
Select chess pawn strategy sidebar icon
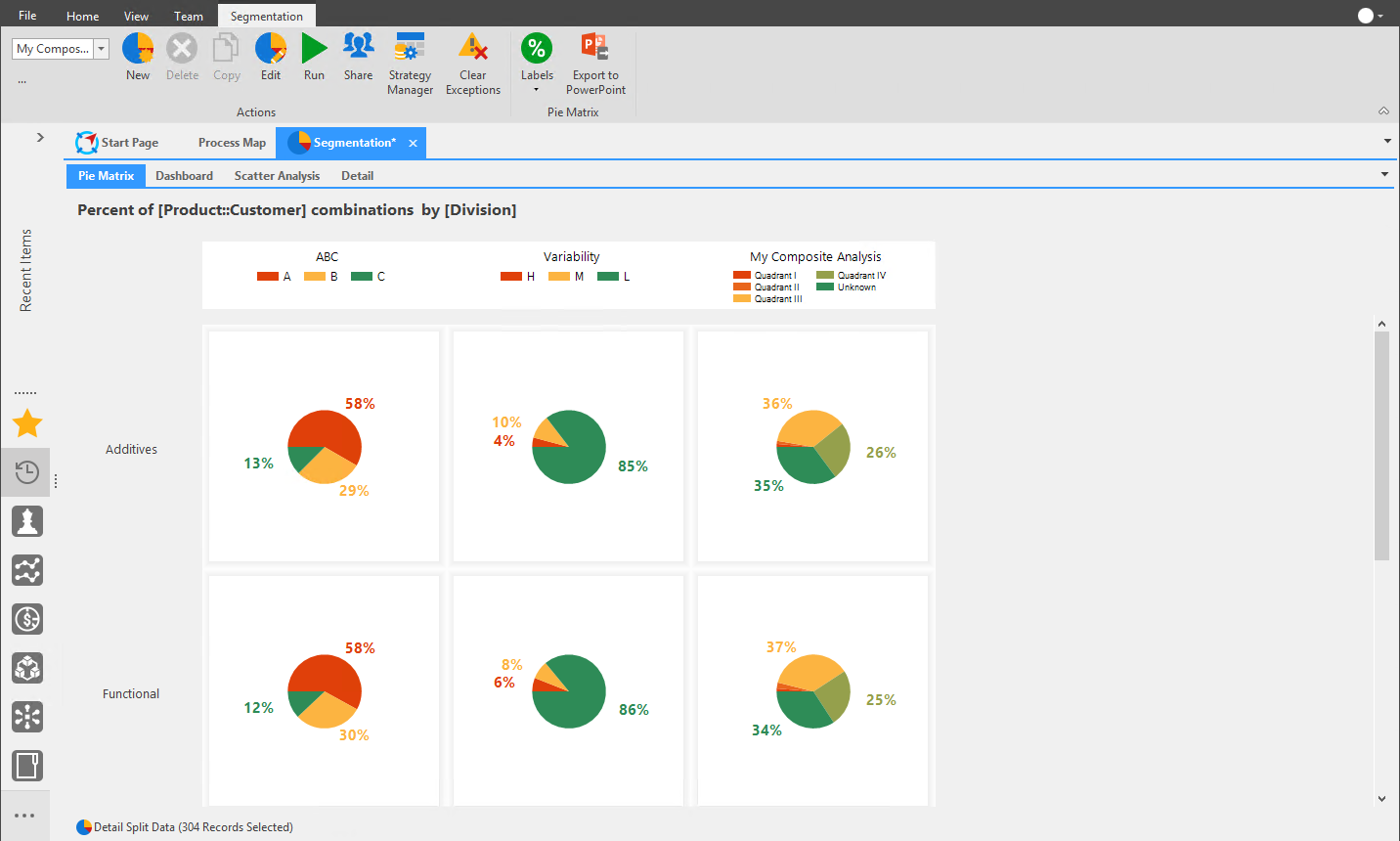pyautogui.click(x=27, y=521)
